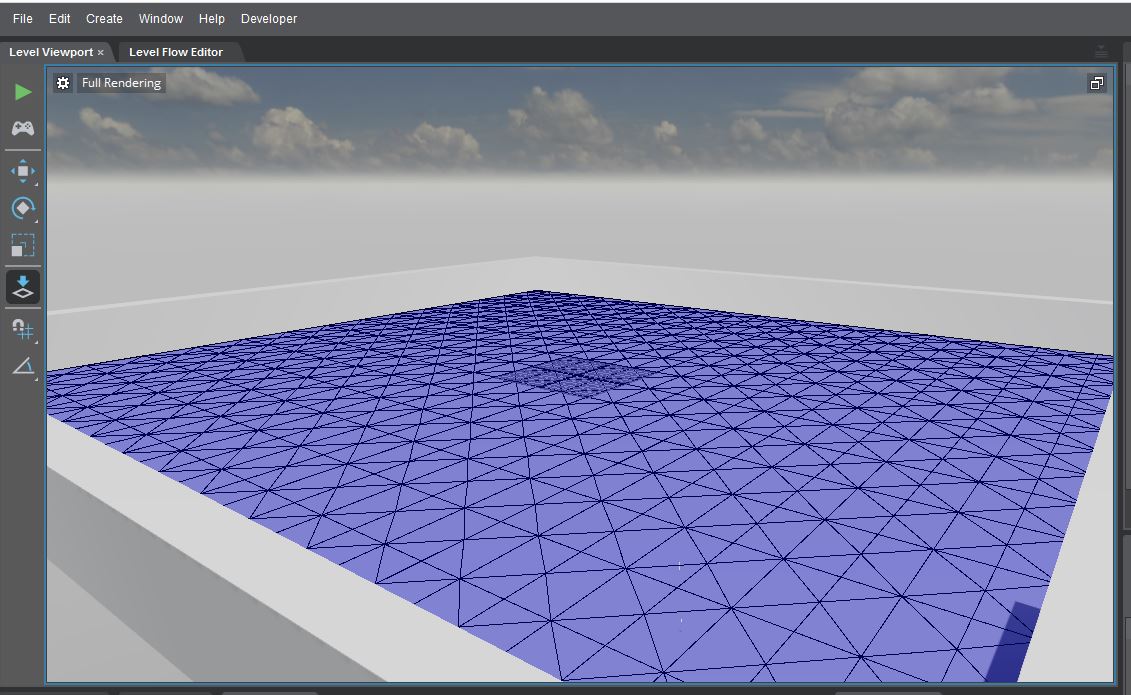The width and height of the screenshot is (1131, 695).
Task: Open viewport settings gear icon
Action: point(63,83)
